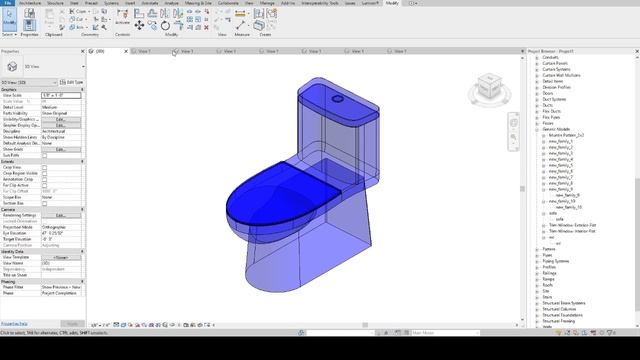Screen dimensions: 640x360
Task: Select the Offset tool icon
Action: click(x=152, y=13)
